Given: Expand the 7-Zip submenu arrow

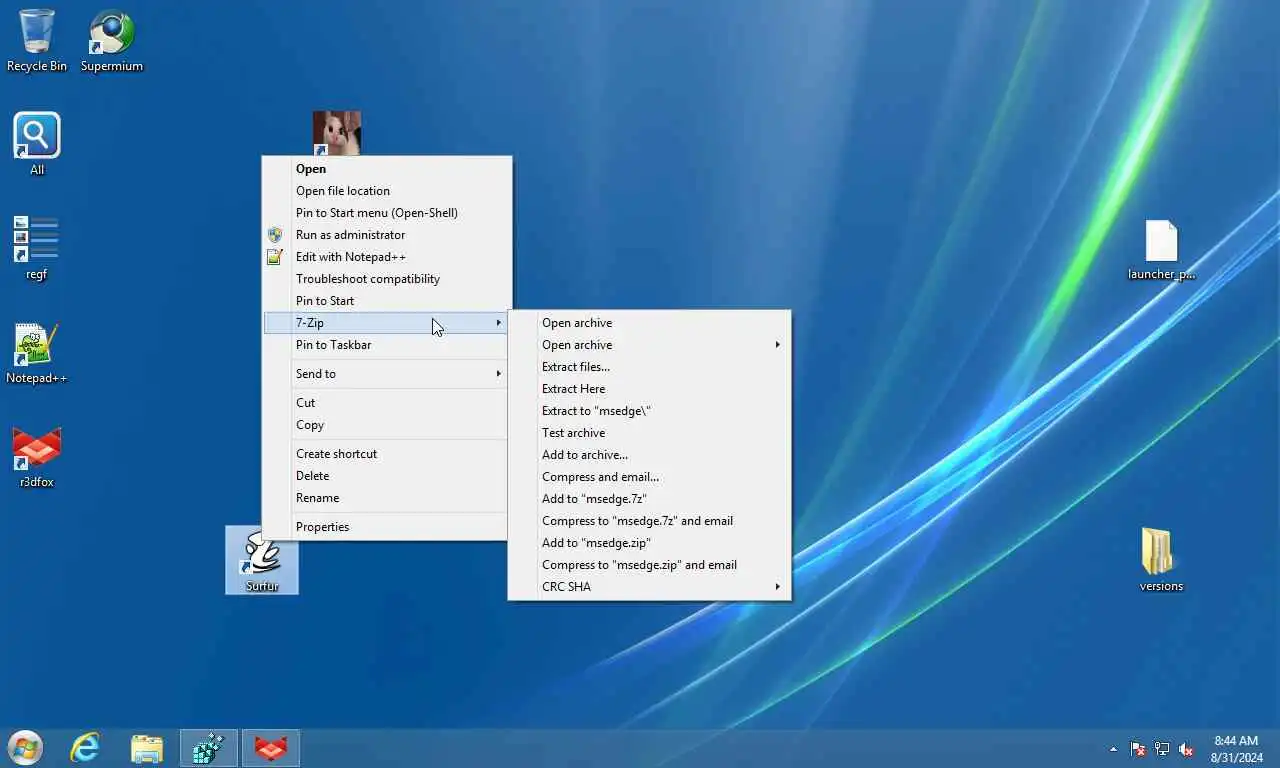Looking at the screenshot, I should tap(498, 323).
